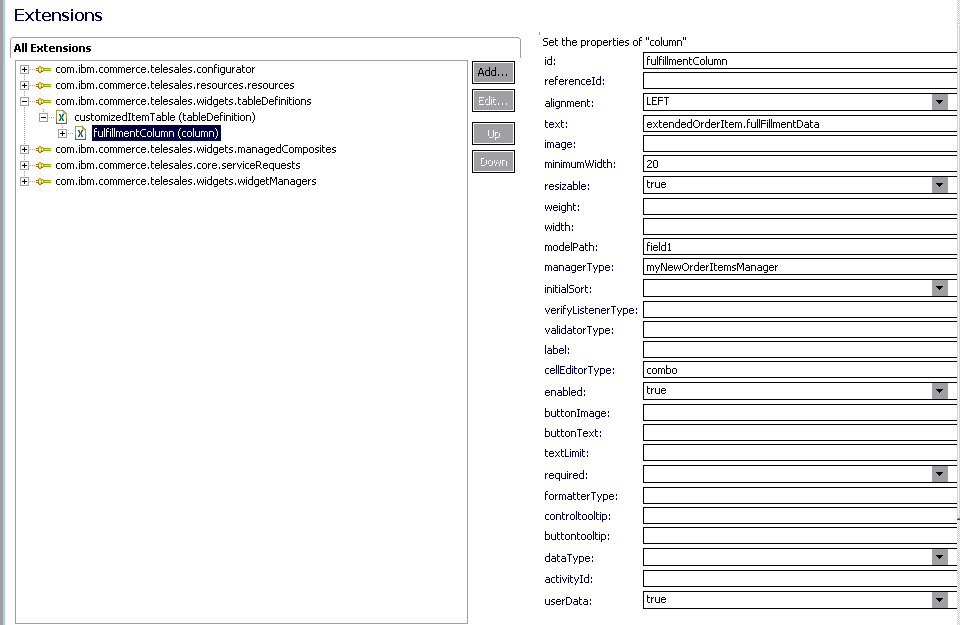960x625 pixels.
Task: Click the Edit... button
Action: 493,101
